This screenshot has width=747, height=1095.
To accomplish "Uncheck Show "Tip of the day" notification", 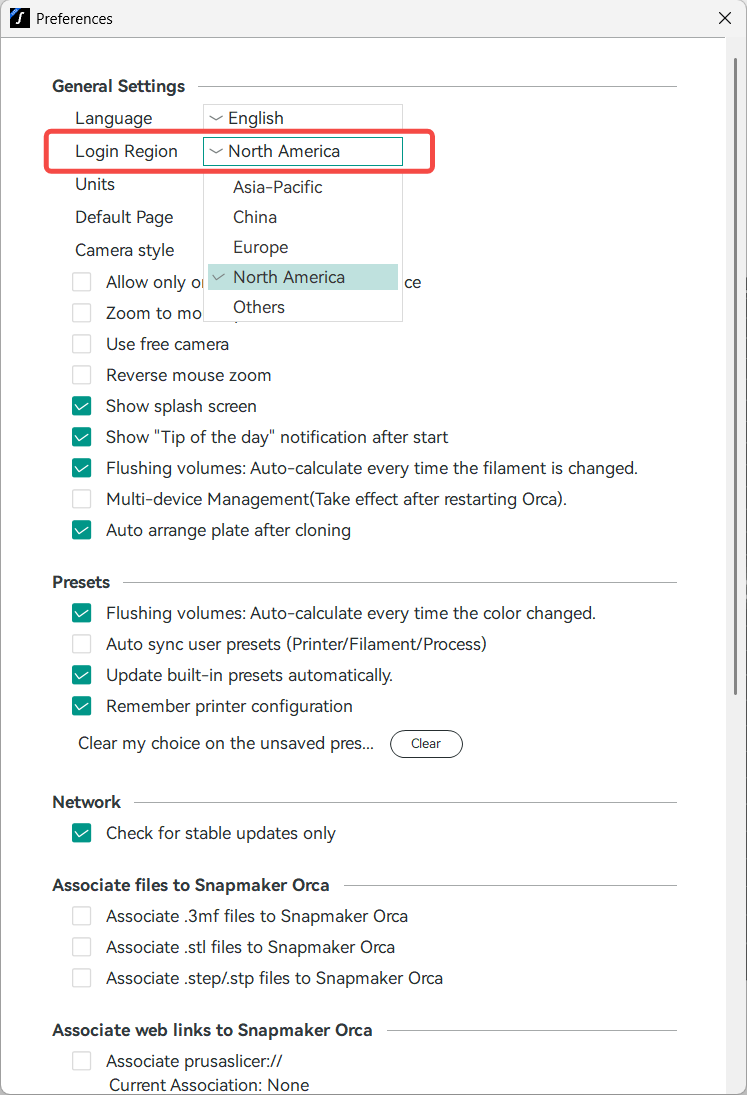I will pyautogui.click(x=82, y=437).
